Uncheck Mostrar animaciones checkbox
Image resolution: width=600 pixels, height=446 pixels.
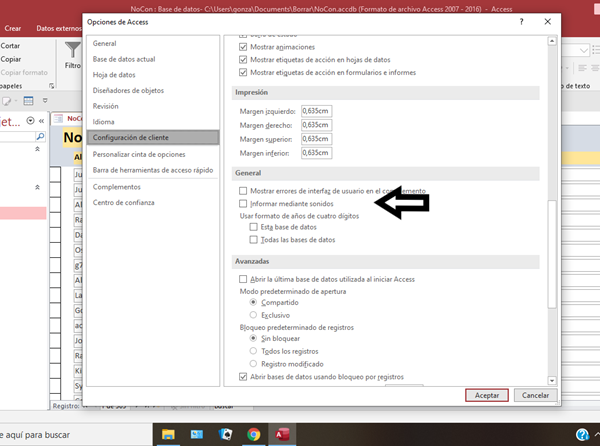tap(243, 47)
